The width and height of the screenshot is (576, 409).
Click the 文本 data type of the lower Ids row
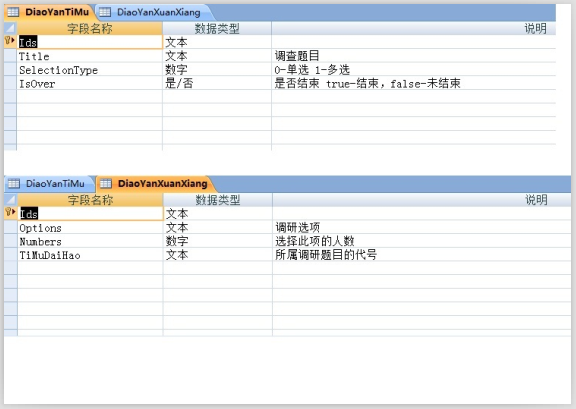click(217, 214)
